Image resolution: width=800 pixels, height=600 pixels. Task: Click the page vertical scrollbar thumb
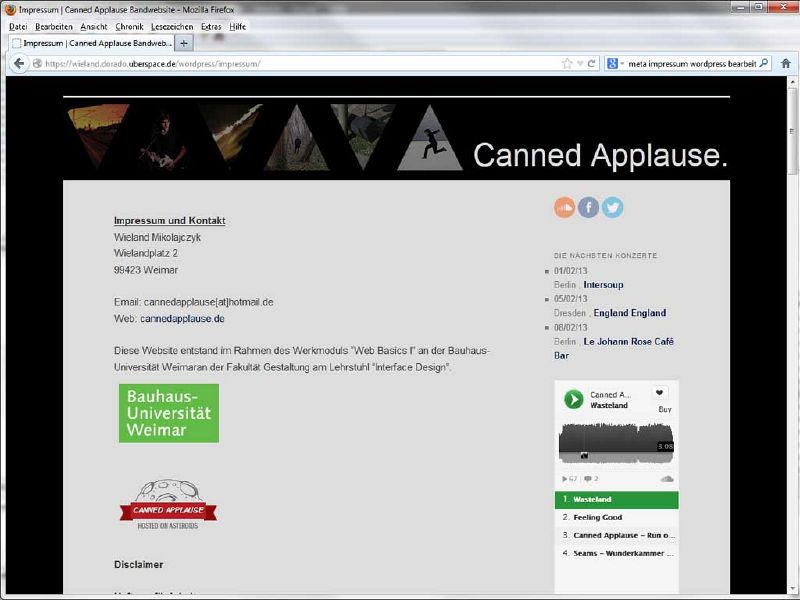(x=792, y=132)
